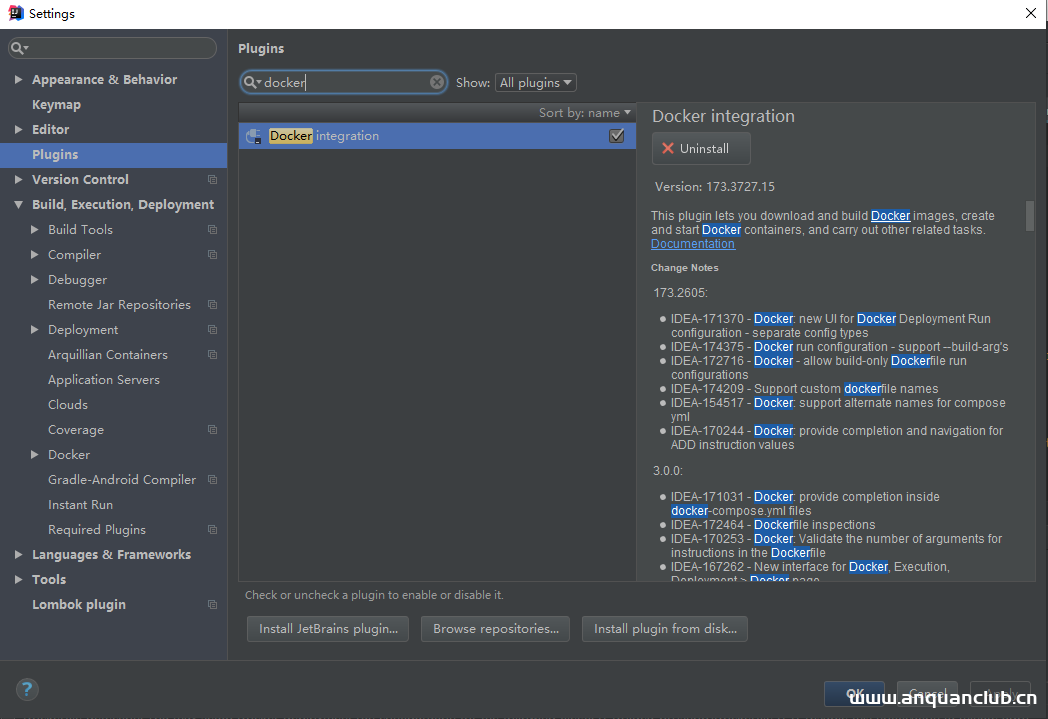Click the per-project settings icon beside Lombok plugin
The image size is (1048, 719).
(x=211, y=604)
